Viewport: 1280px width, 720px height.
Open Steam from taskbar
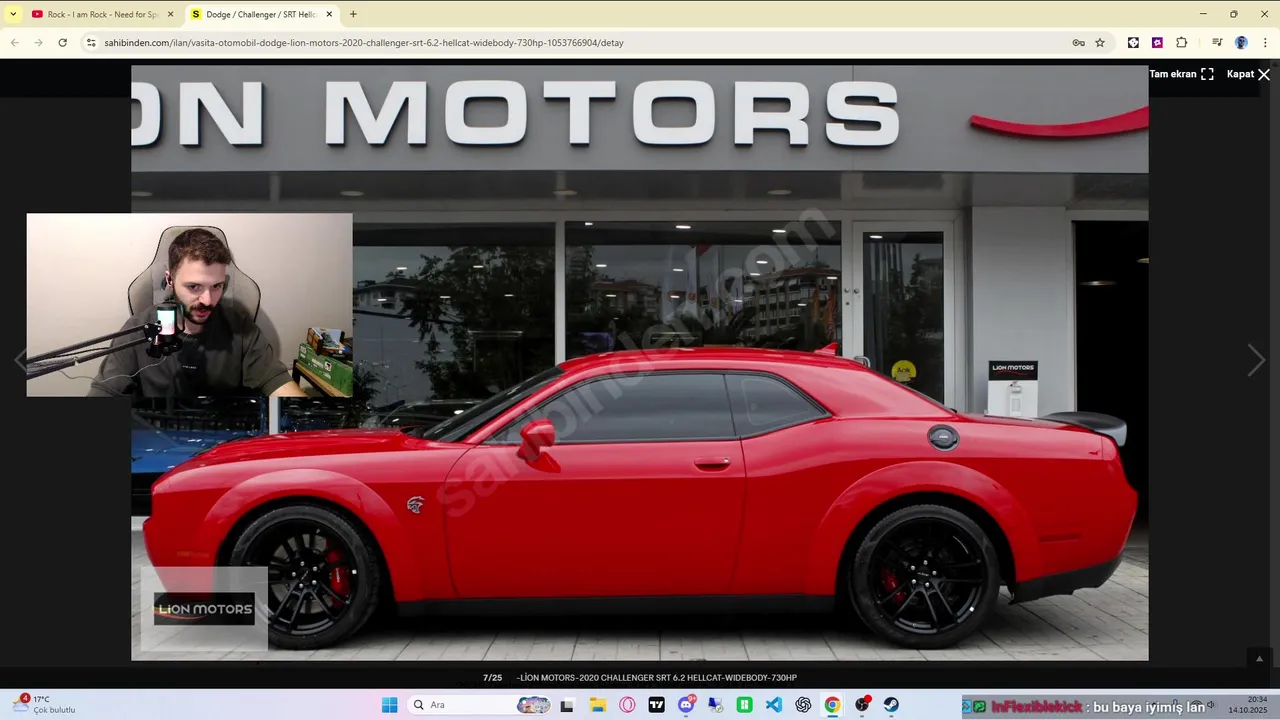pos(891,705)
